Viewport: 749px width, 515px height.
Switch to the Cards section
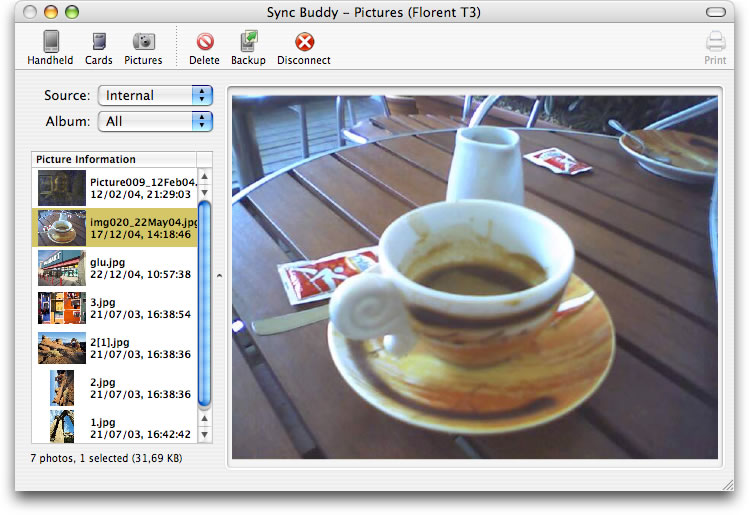click(98, 47)
